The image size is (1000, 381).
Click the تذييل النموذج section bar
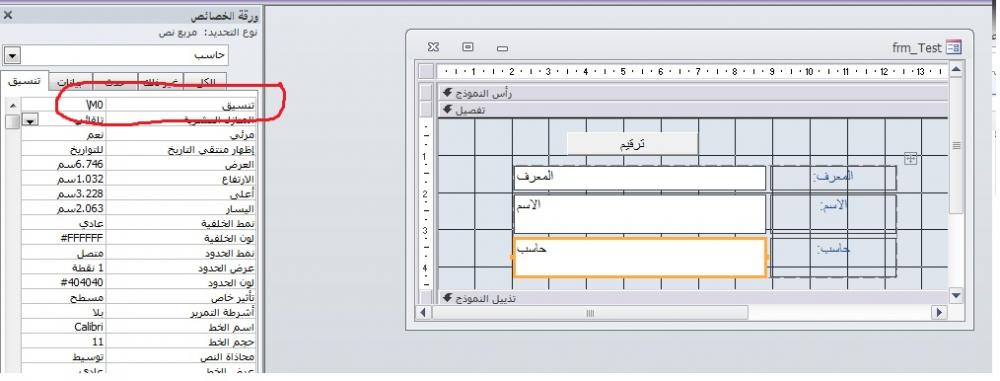693,298
